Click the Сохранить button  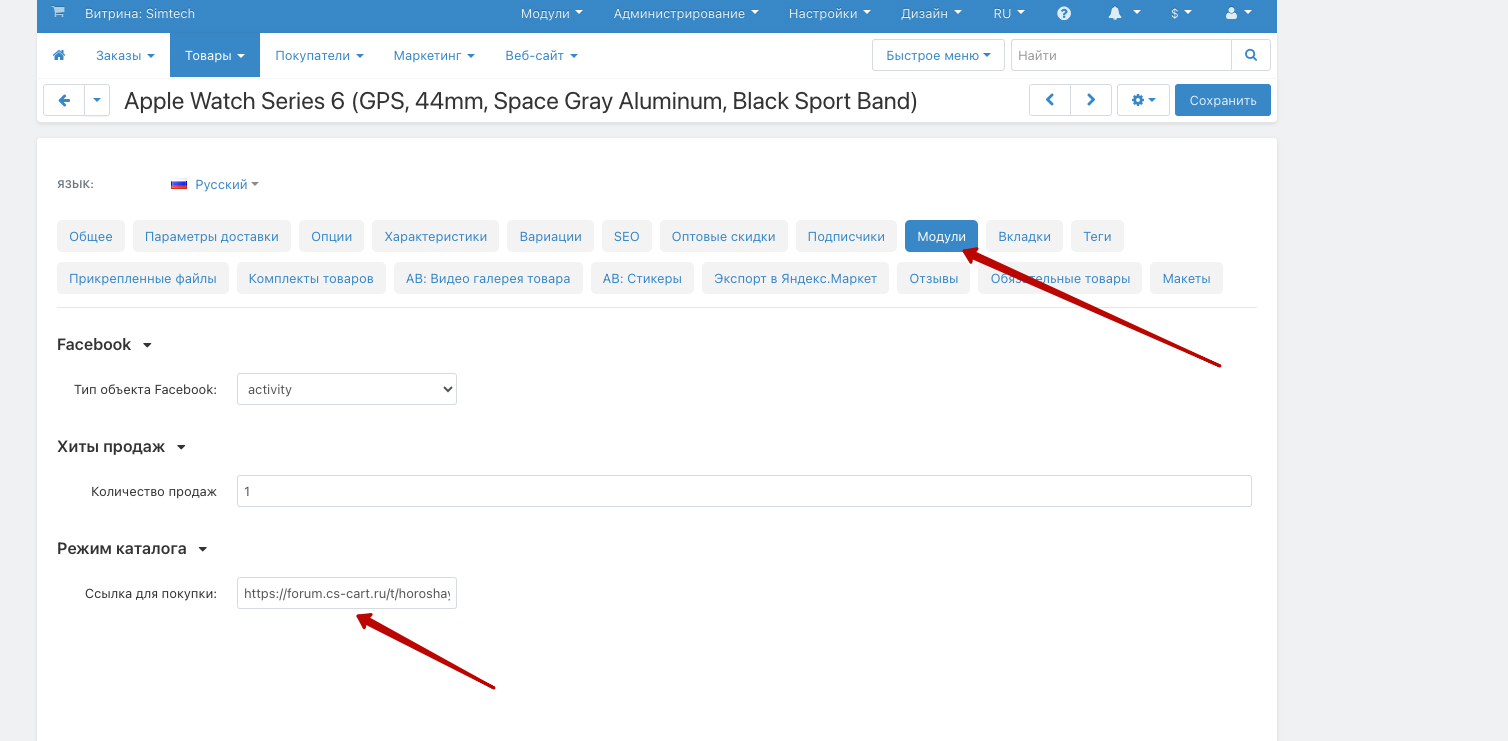(1222, 100)
